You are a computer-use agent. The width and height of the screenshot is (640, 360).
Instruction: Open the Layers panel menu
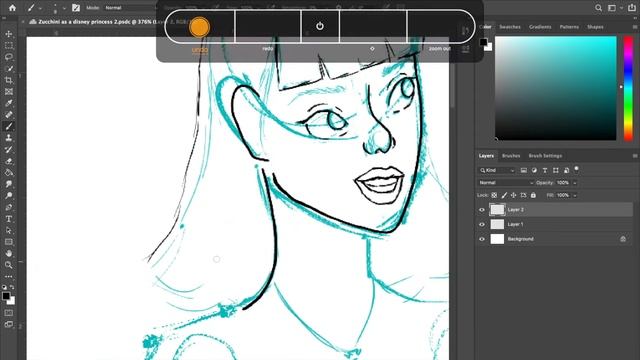tap(635, 156)
